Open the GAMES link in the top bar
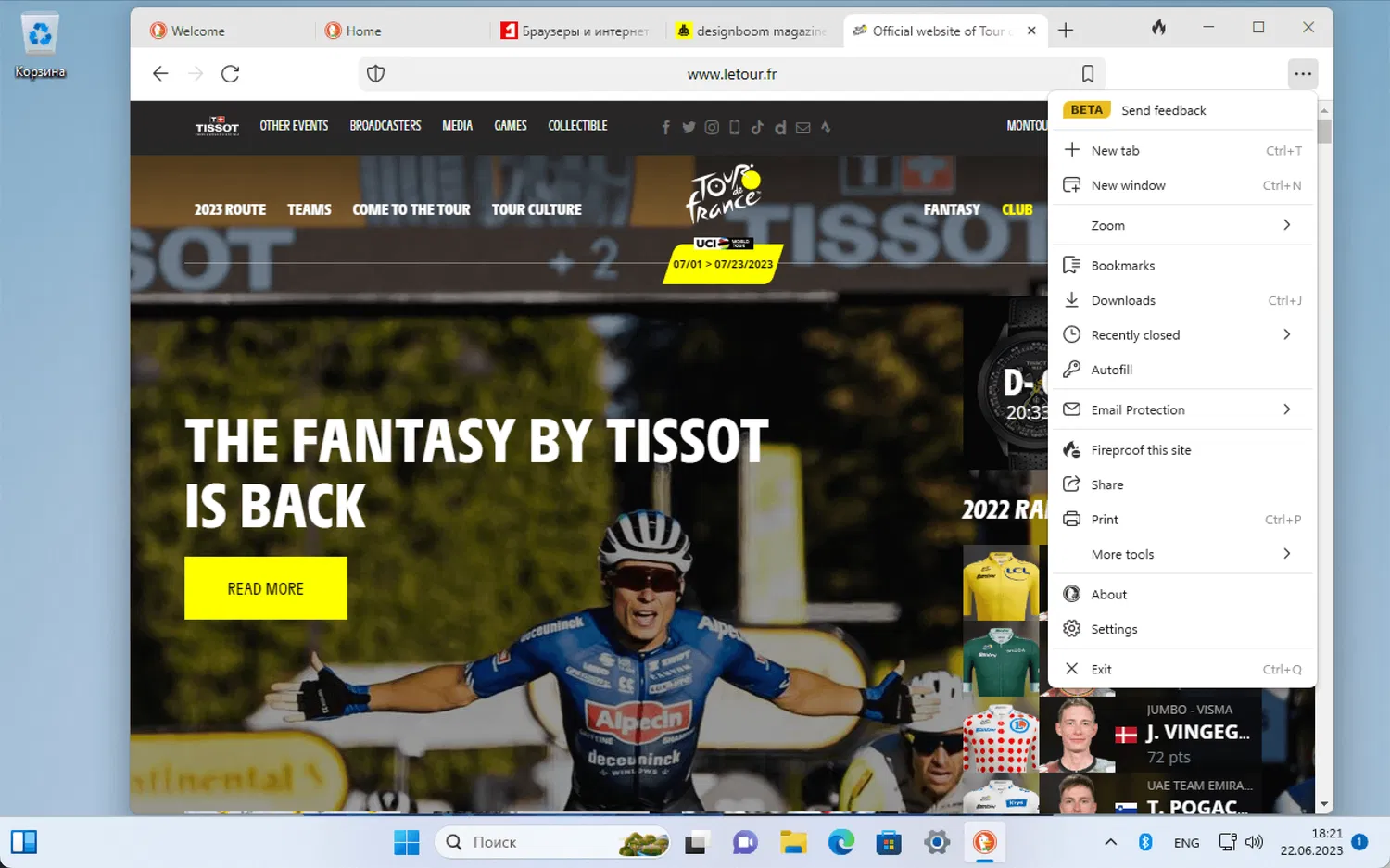This screenshot has height=868, width=1390. coord(511,126)
